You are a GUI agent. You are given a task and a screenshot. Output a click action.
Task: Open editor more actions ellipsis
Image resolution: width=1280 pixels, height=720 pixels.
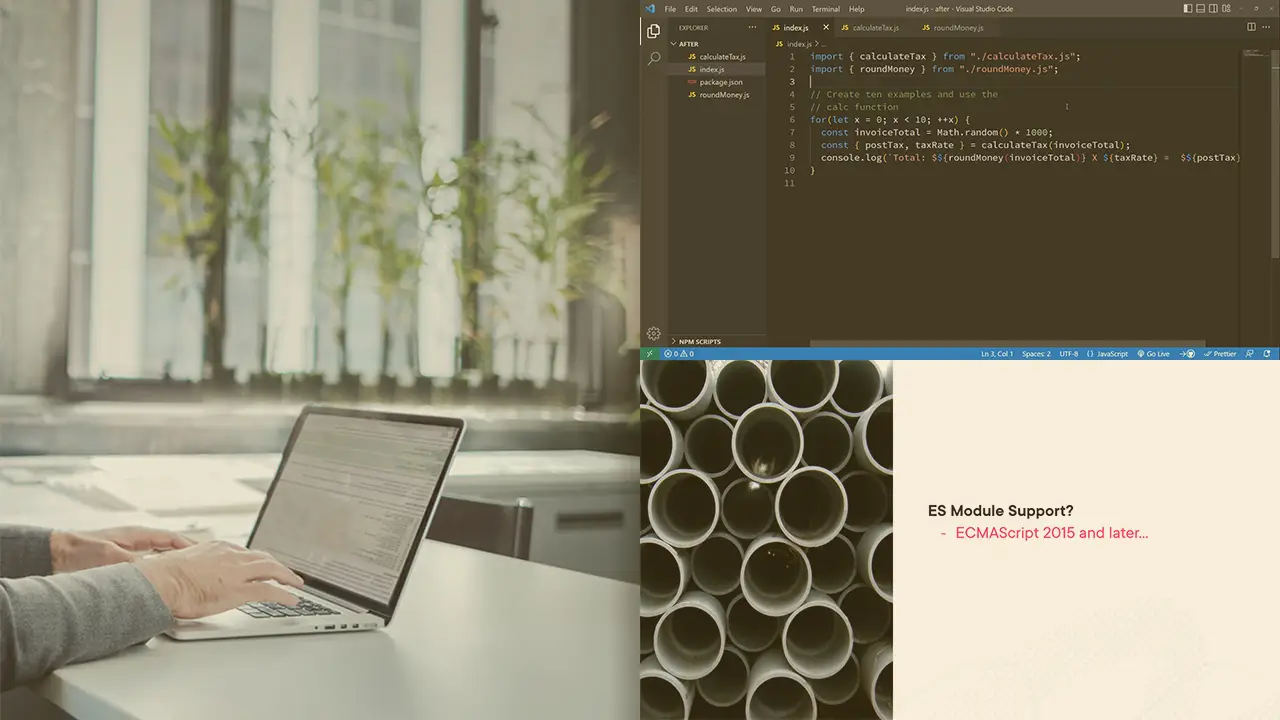coord(1267,27)
